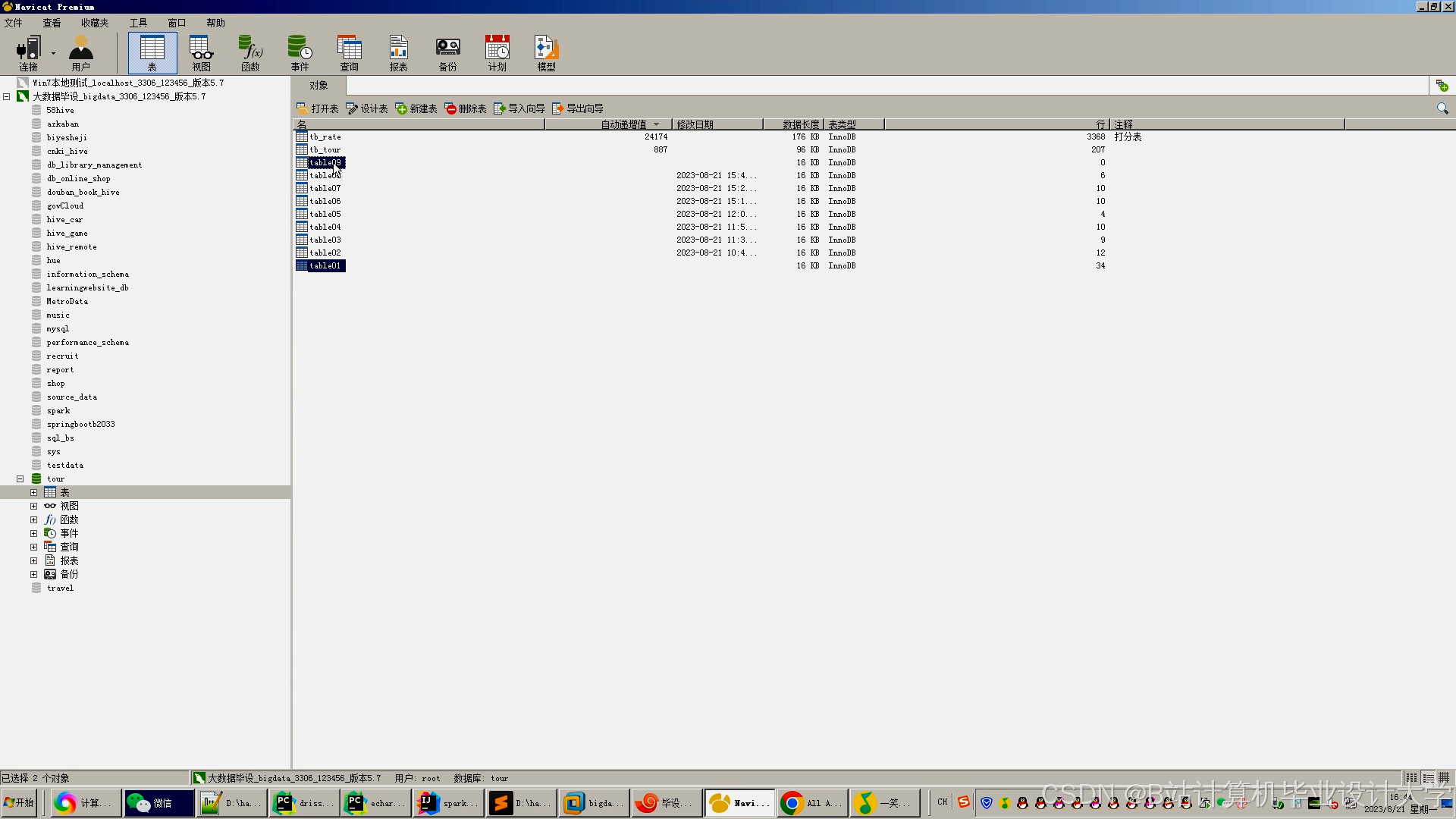
Task: Expand the 视图 node under tour
Action: 33,506
